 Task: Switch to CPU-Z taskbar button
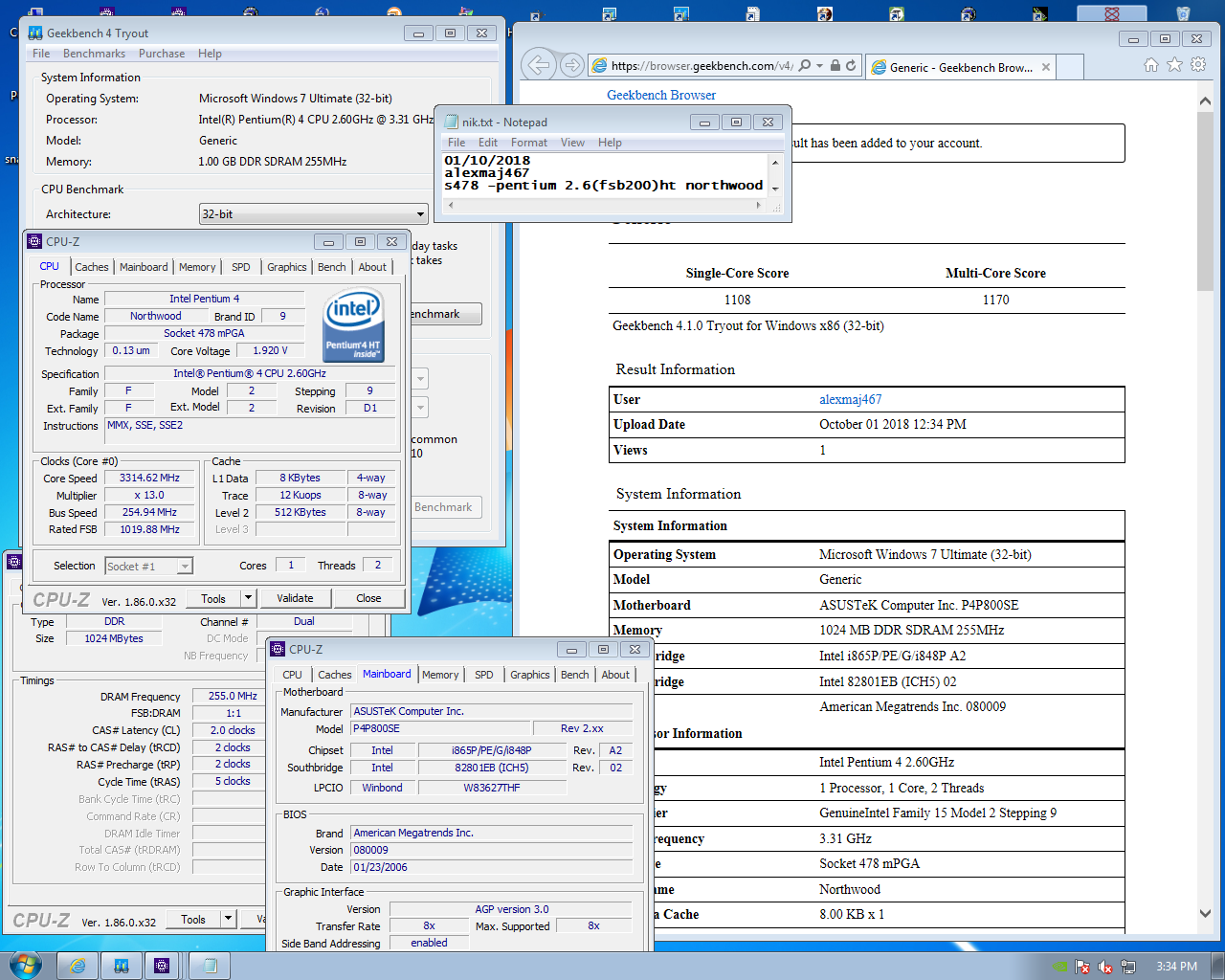pos(162,966)
